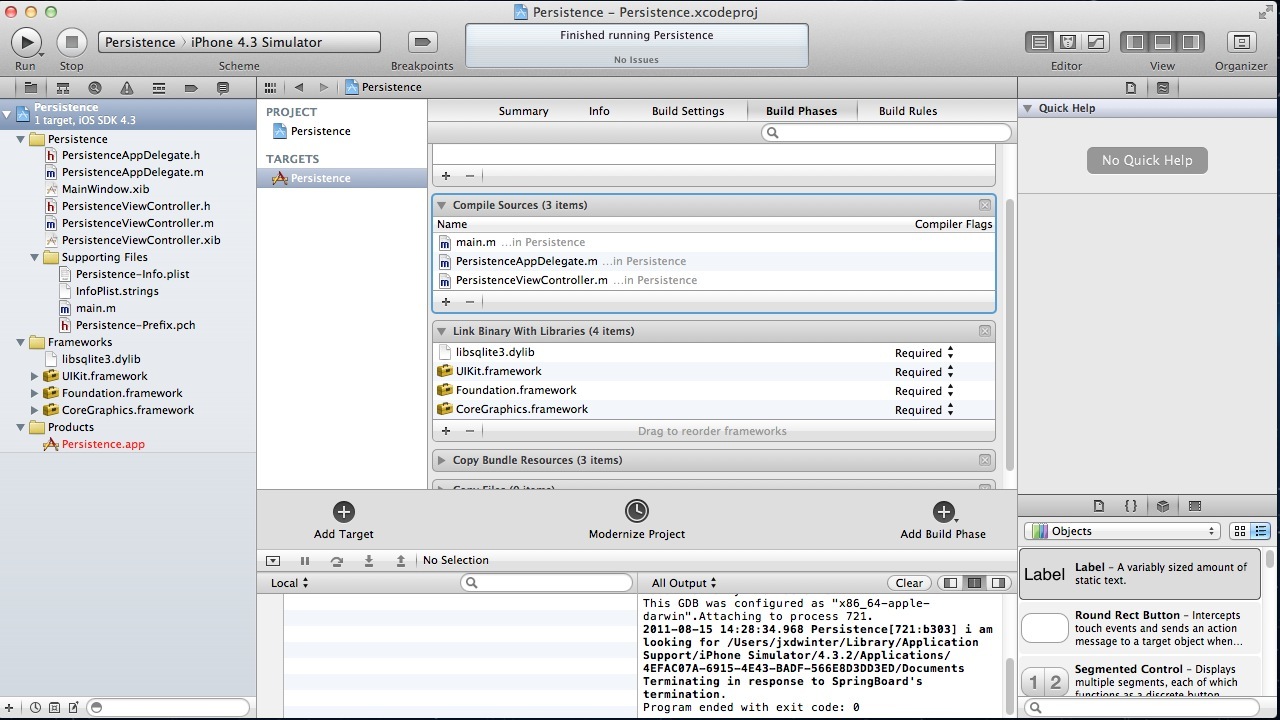Open the Objects library dropdown
Image resolution: width=1280 pixels, height=720 pixels.
tap(1122, 531)
